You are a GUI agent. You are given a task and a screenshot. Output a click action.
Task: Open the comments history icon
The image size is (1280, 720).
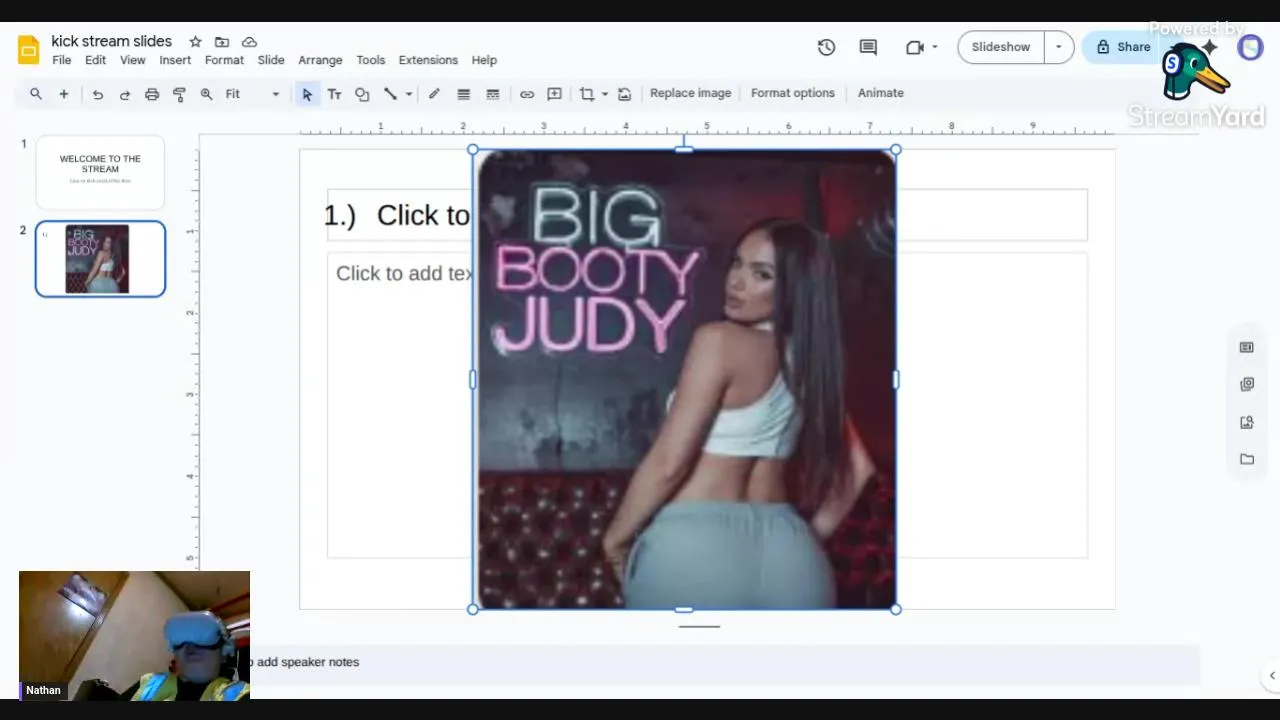868,47
